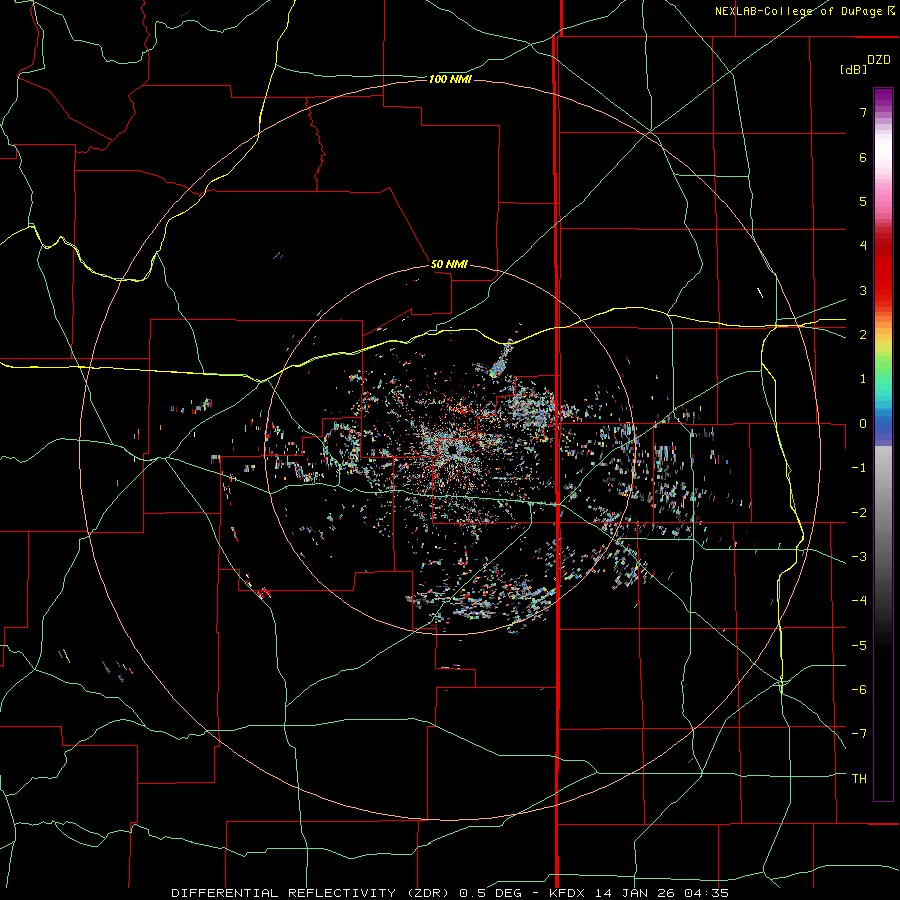Click the red band of the color bar
Screen dimensions: 900x900
click(x=883, y=276)
